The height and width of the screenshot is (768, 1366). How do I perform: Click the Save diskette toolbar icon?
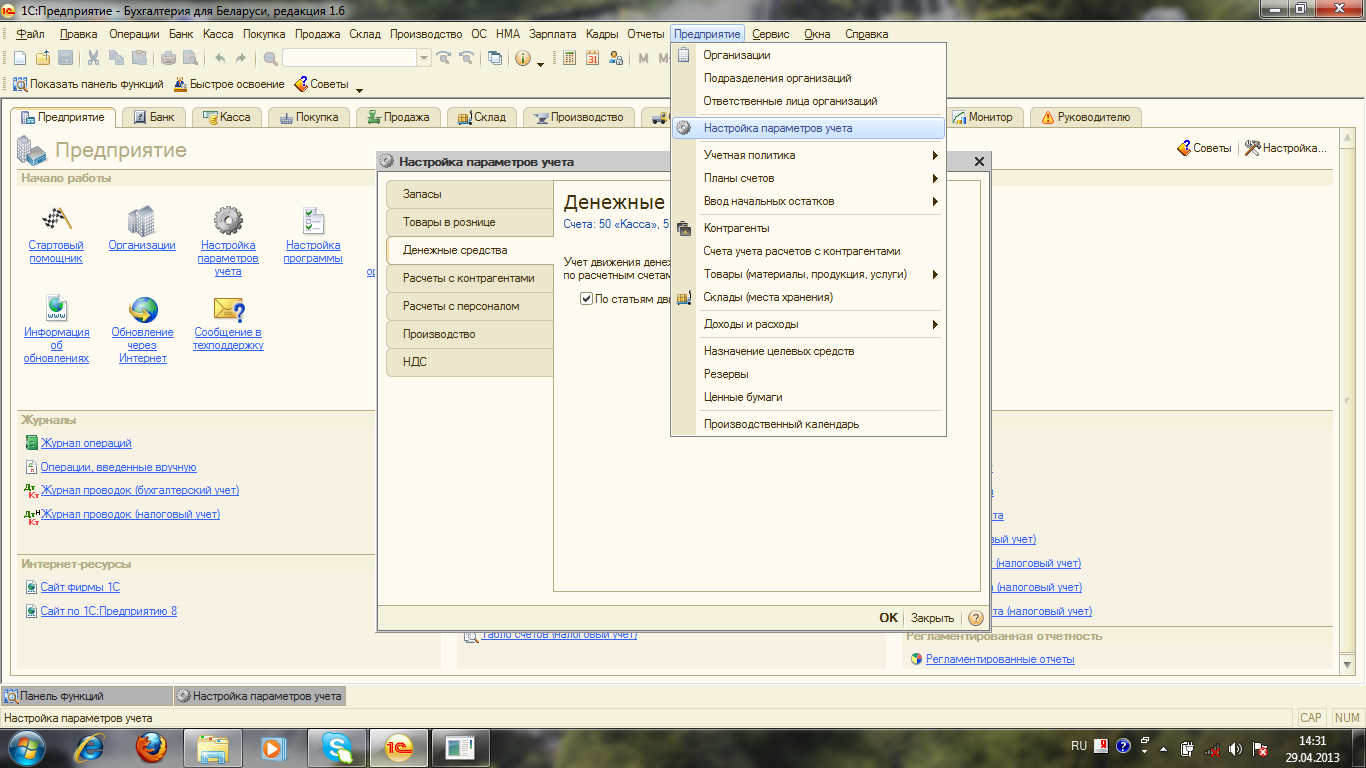66,58
